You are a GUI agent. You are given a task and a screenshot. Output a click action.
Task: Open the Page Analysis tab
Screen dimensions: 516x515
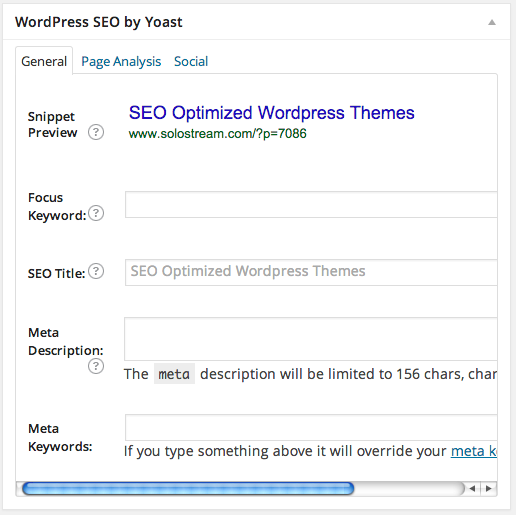click(121, 61)
